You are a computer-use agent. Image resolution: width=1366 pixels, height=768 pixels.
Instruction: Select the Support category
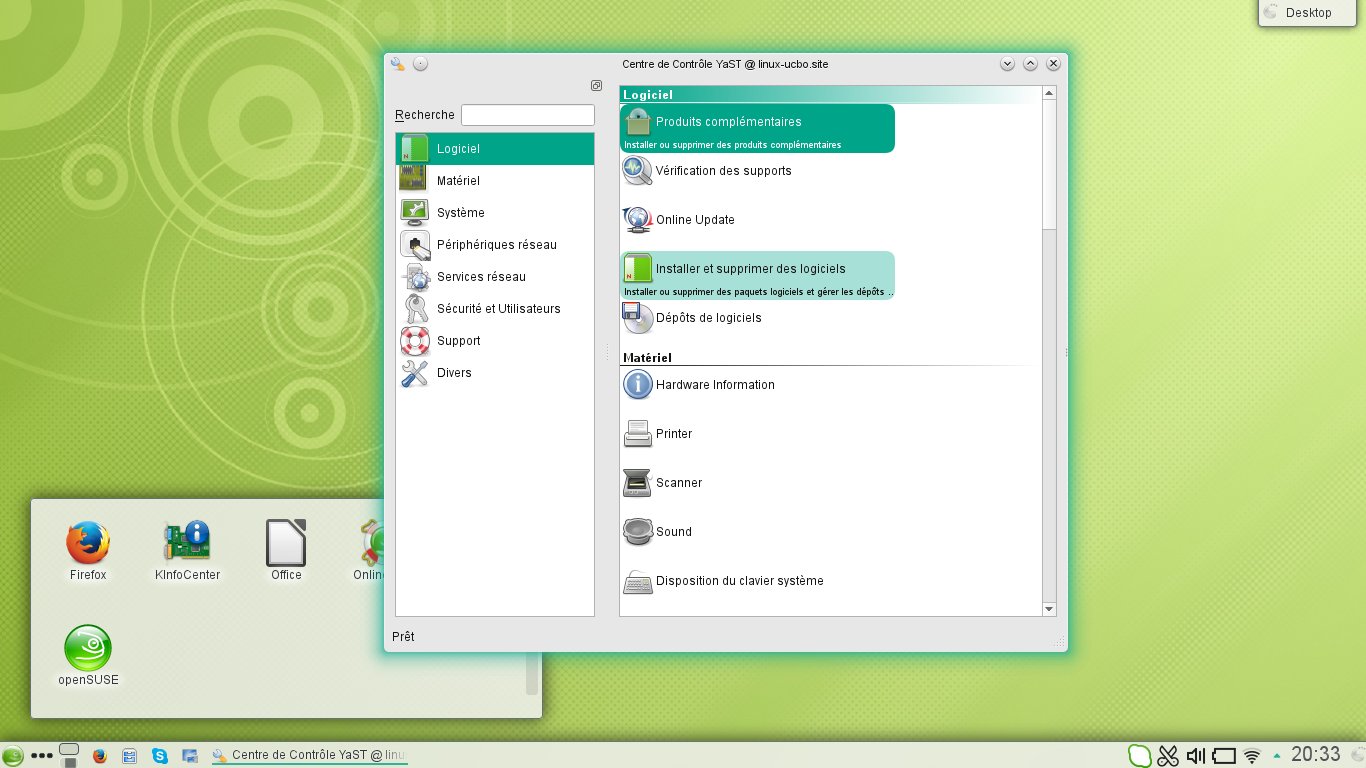tap(495, 341)
